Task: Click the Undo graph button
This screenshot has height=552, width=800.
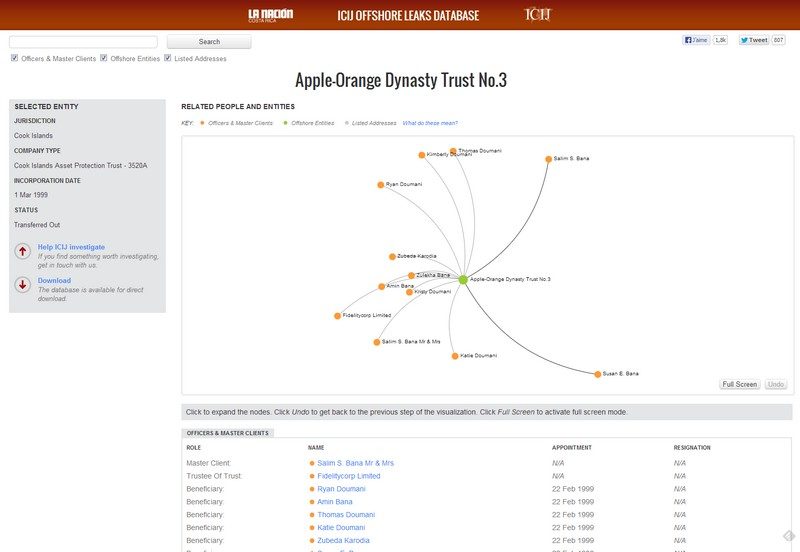Action: pyautogui.click(x=776, y=384)
